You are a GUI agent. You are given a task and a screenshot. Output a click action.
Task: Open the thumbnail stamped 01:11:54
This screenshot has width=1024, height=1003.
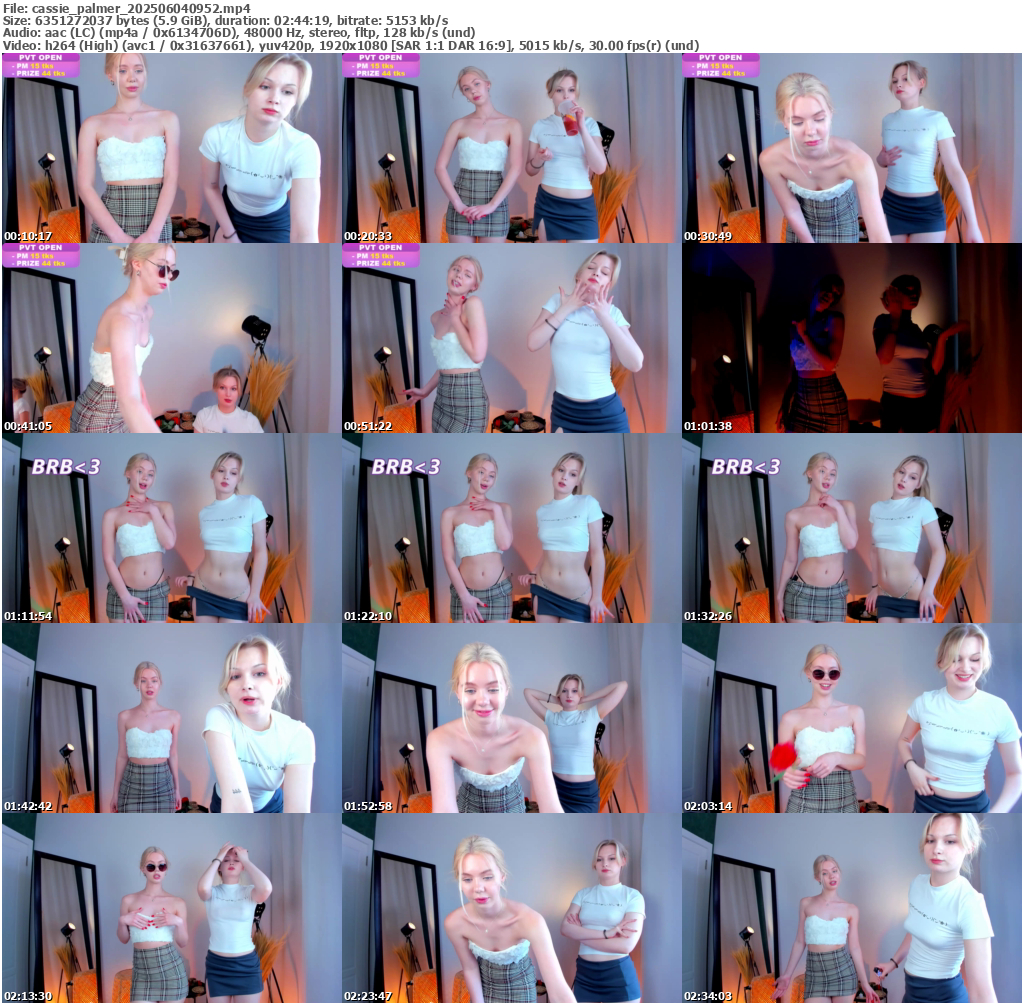(x=171, y=528)
